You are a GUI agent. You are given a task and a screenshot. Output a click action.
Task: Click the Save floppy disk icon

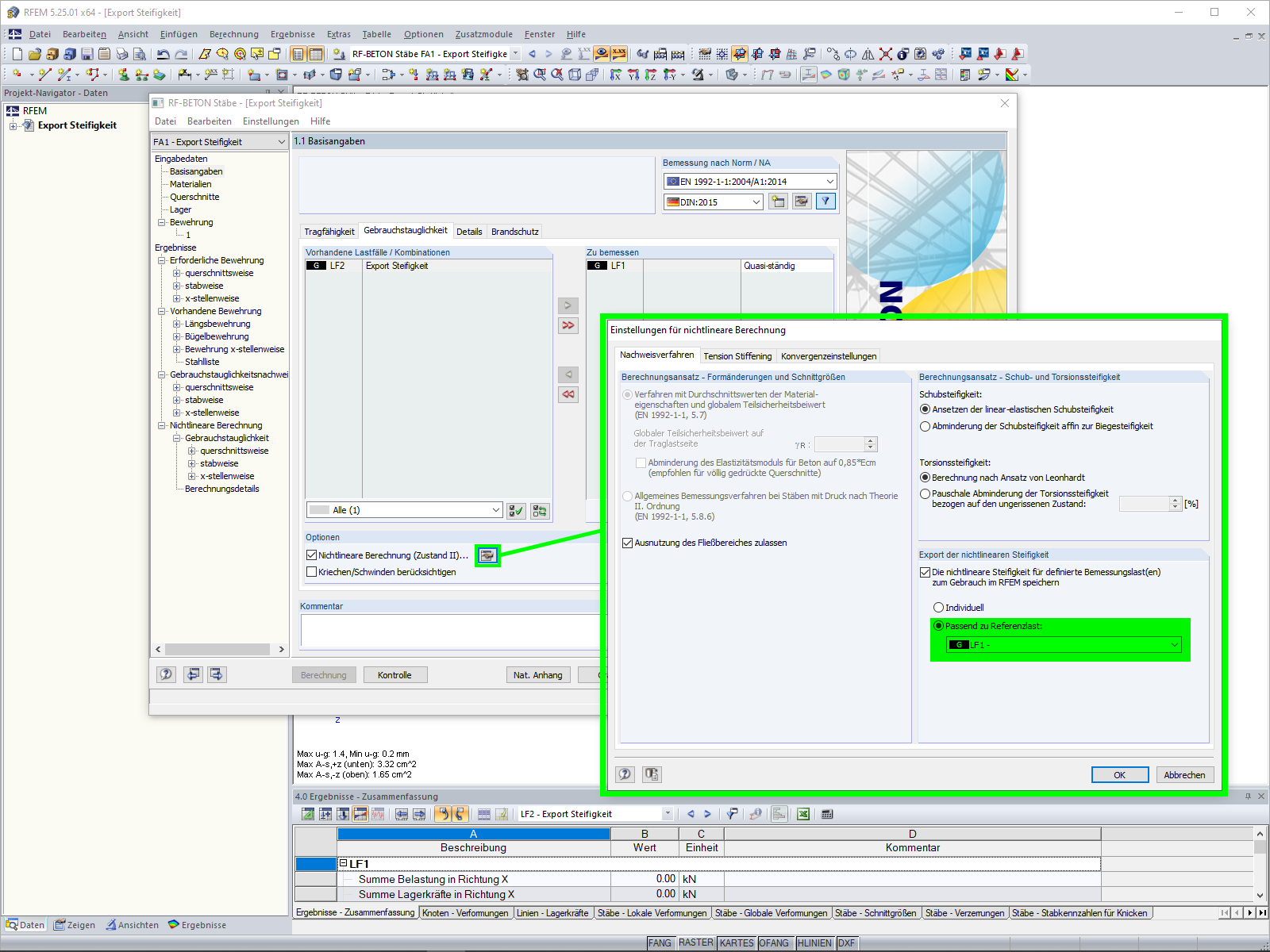point(87,54)
